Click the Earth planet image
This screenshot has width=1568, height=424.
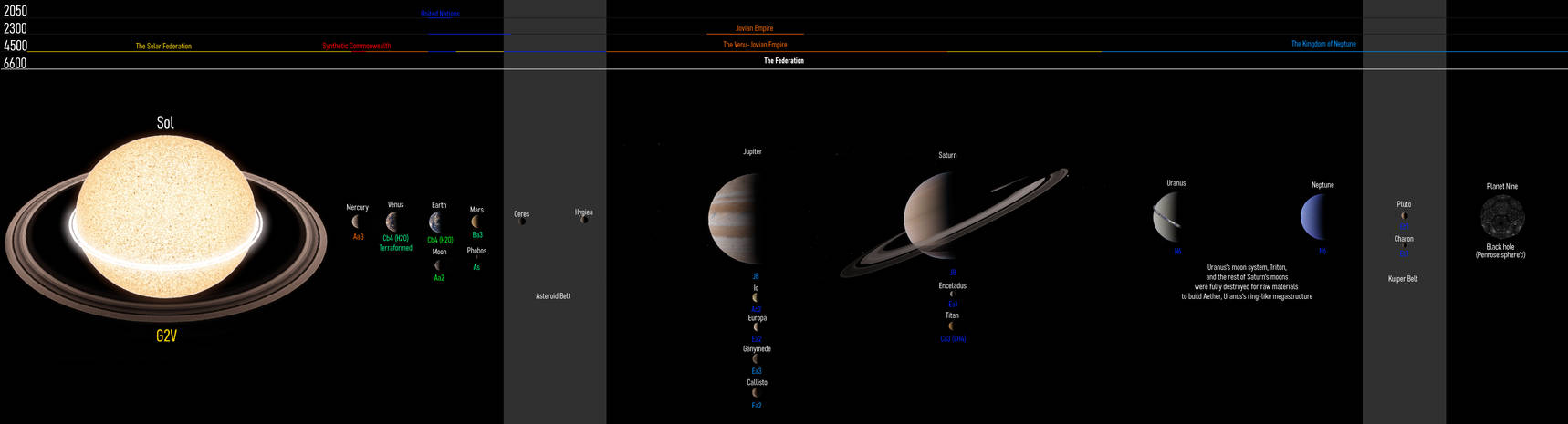coord(437,222)
